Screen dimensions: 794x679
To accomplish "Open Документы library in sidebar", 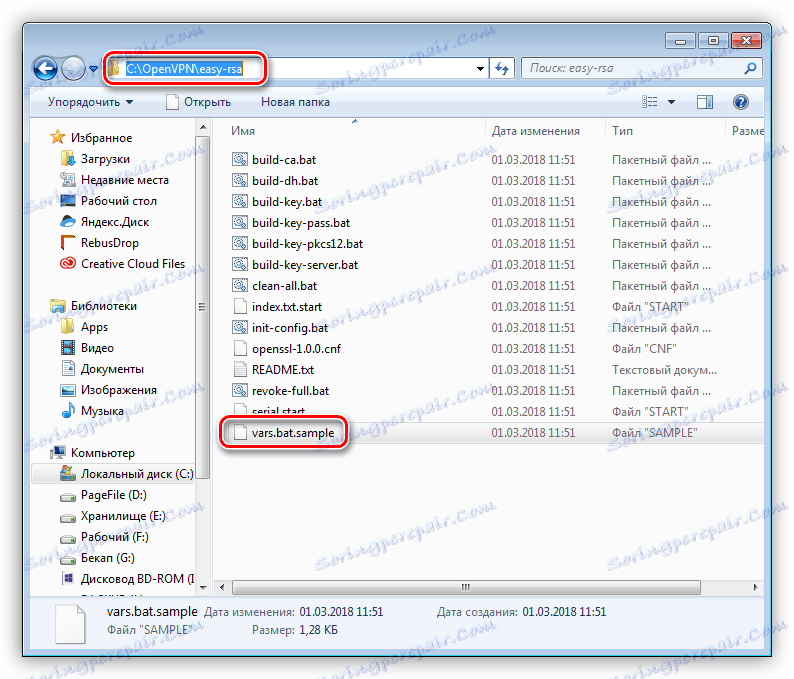I will pyautogui.click(x=102, y=369).
